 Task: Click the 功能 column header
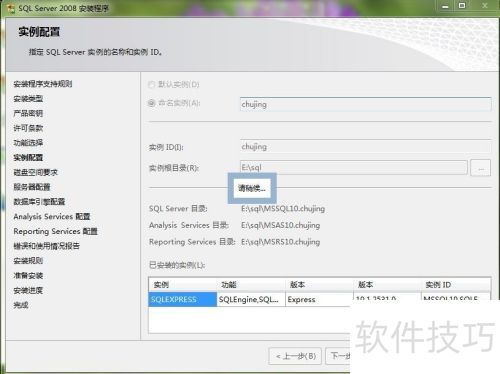tap(251, 285)
